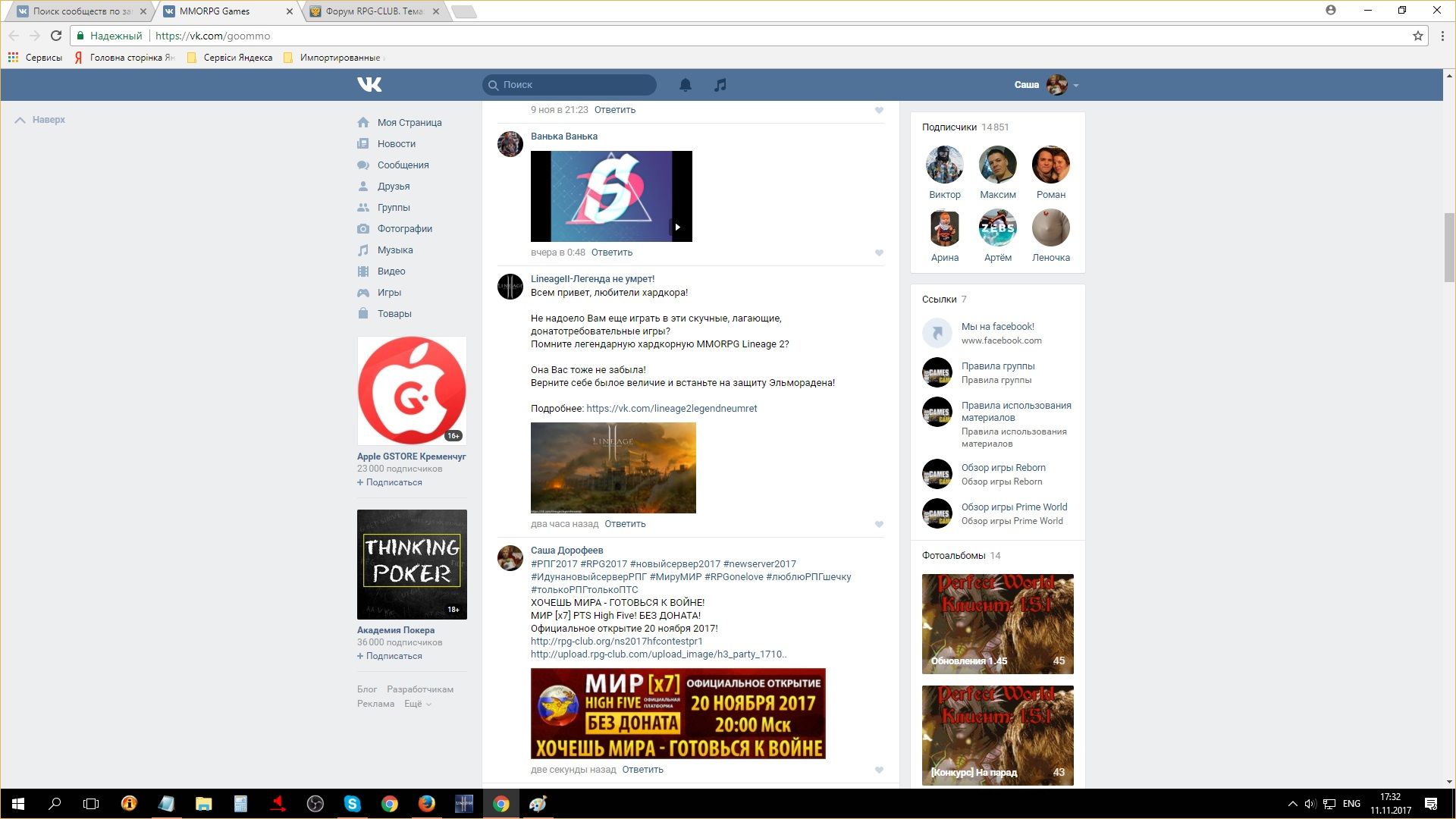Like the Lineage II comment heart

pyautogui.click(x=879, y=524)
